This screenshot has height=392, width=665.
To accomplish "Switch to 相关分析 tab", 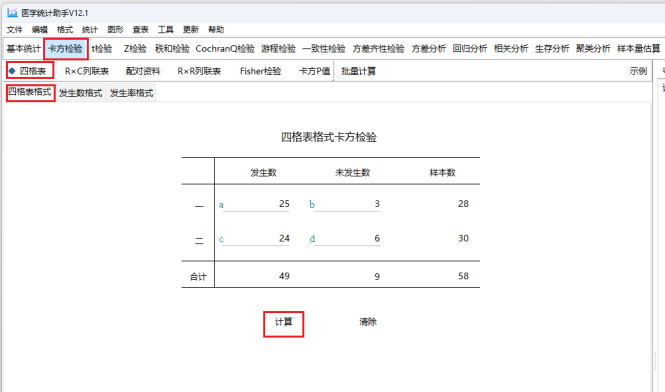I will (x=511, y=48).
